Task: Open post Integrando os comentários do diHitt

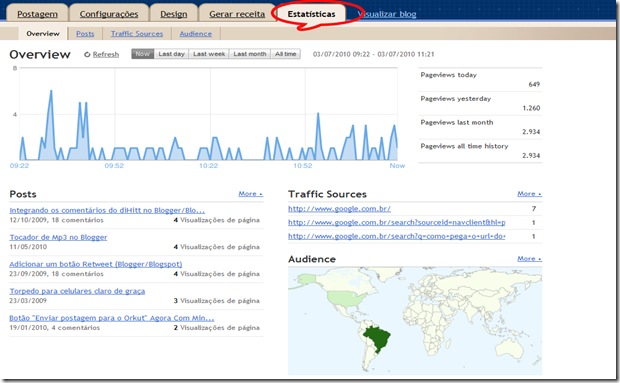Action: 107,210
